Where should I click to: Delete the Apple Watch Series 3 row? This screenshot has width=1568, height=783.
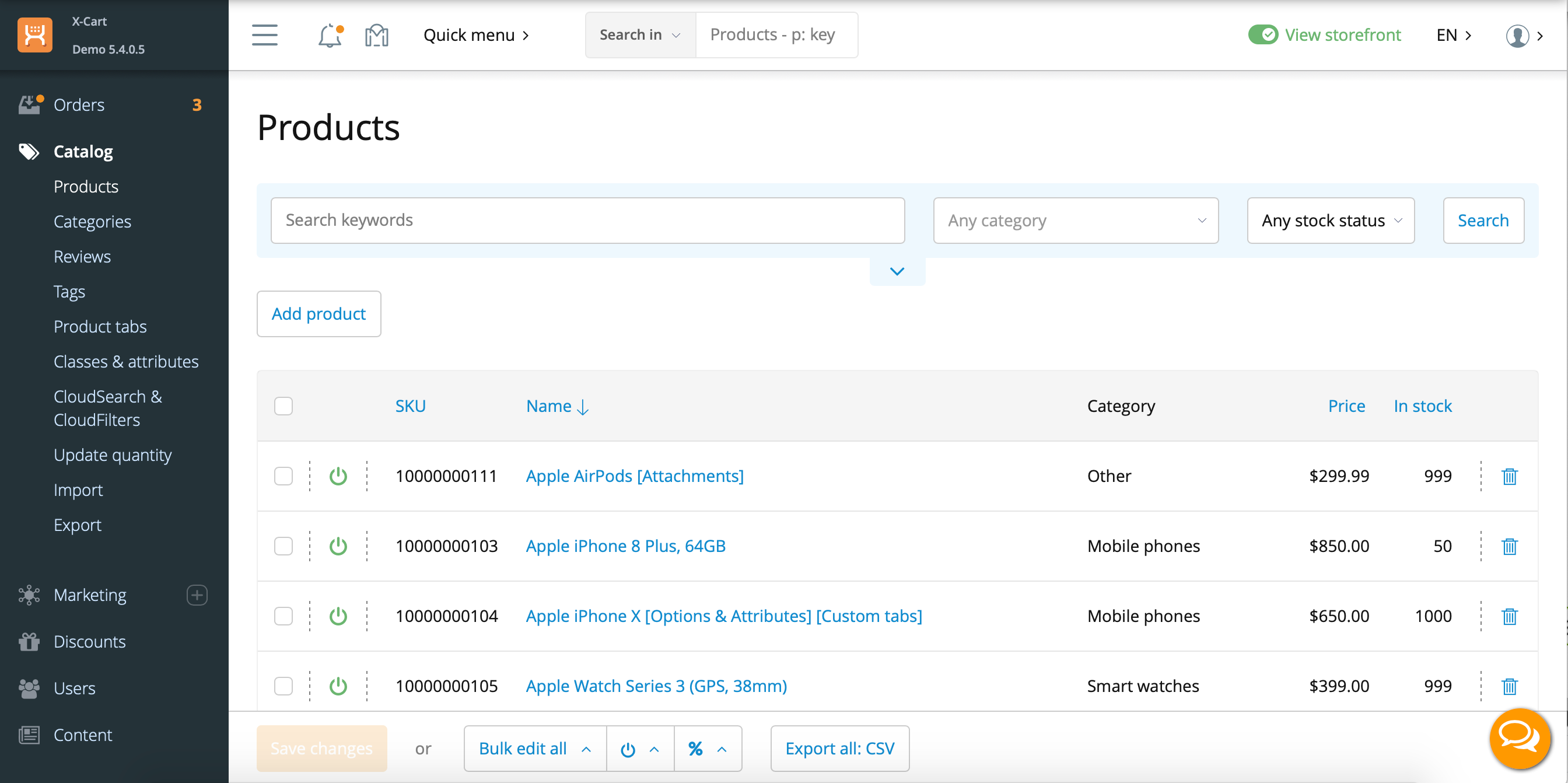click(1510, 686)
